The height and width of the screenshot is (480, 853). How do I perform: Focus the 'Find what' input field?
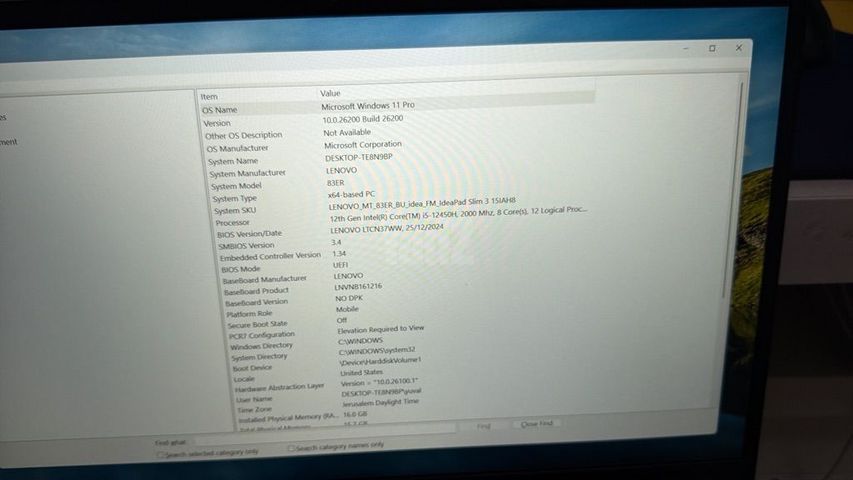pos(325,434)
